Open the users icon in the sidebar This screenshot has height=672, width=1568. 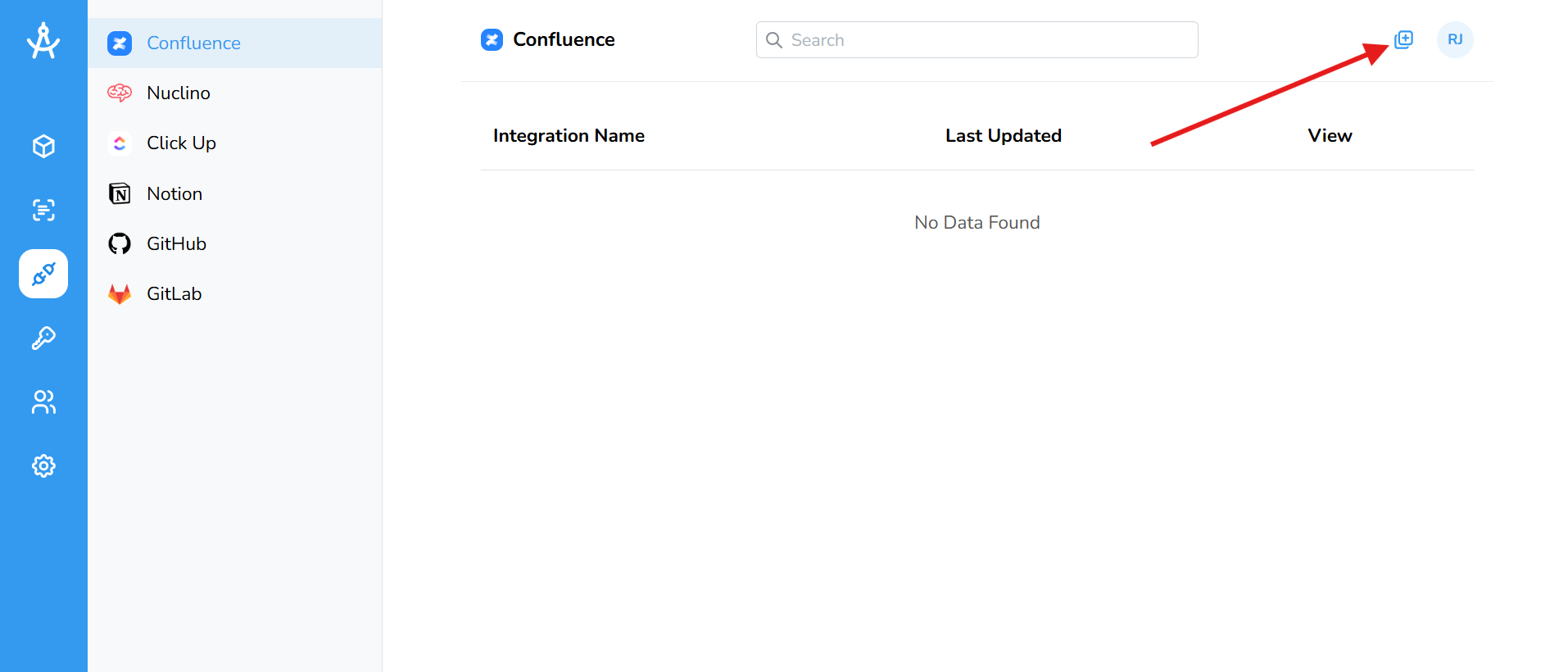(43, 402)
